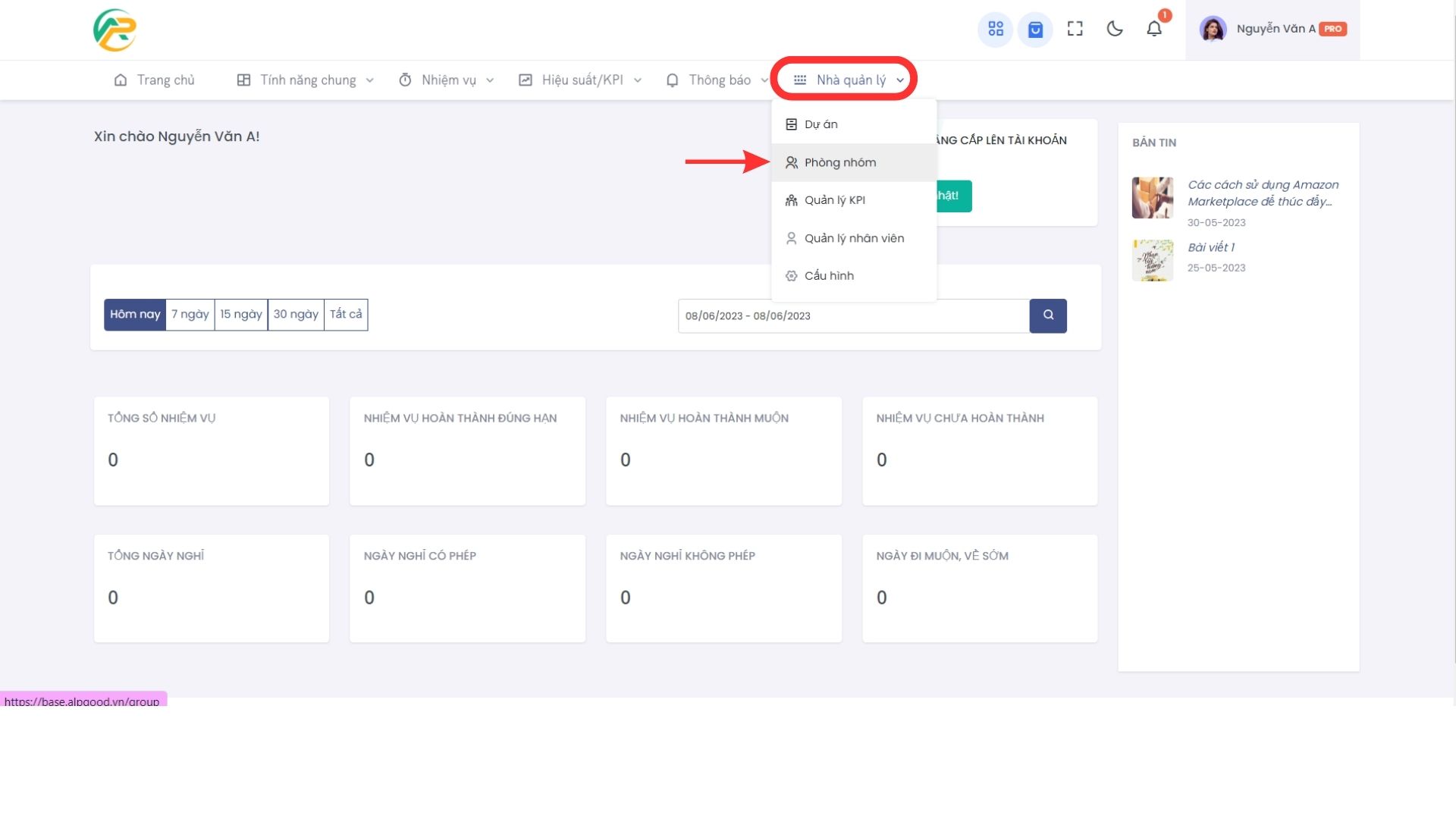
Task: Click the green upgrade button
Action: [954, 196]
